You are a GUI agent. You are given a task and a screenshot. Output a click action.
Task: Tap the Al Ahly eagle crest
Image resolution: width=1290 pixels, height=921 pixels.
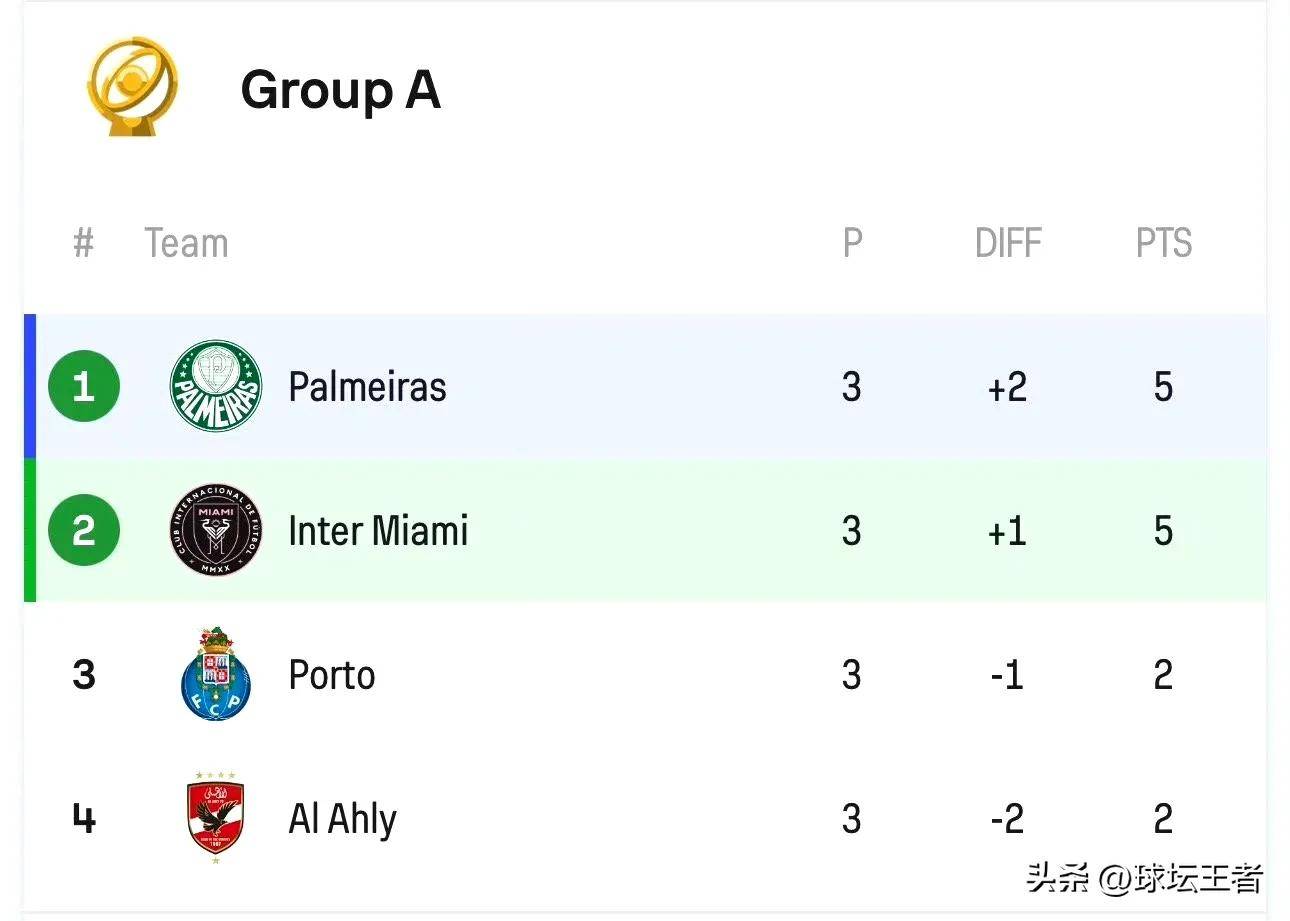[x=216, y=818]
